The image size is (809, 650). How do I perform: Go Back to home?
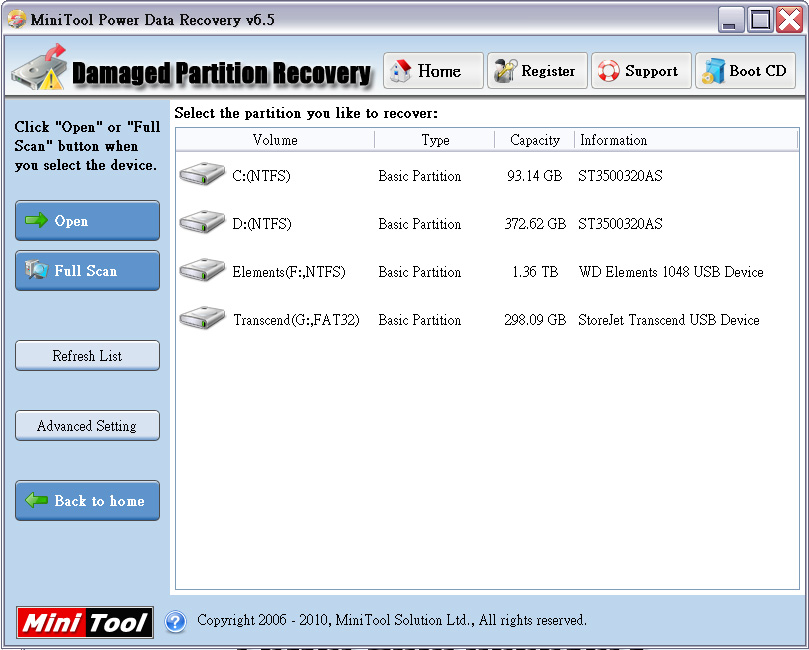87,501
